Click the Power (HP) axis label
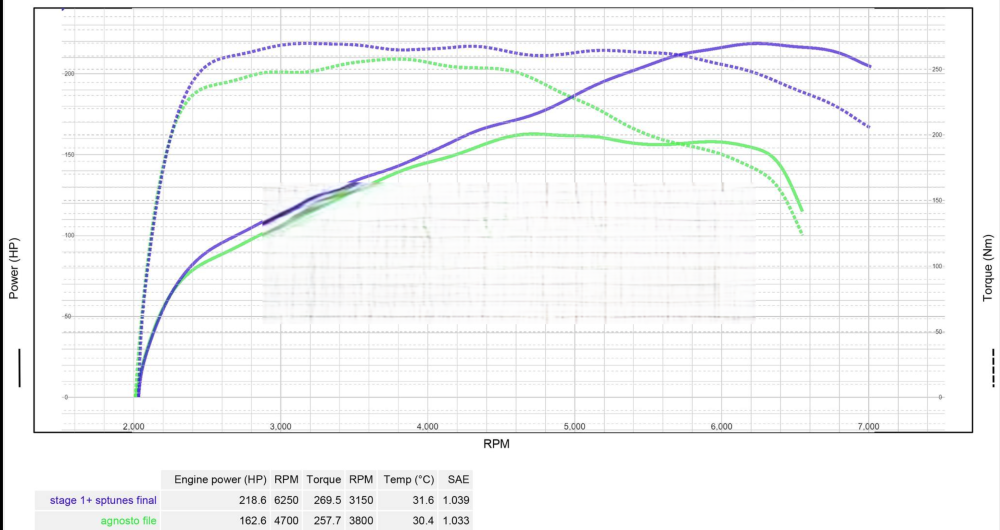Screen dimensions: 1000x530 pos(14,268)
